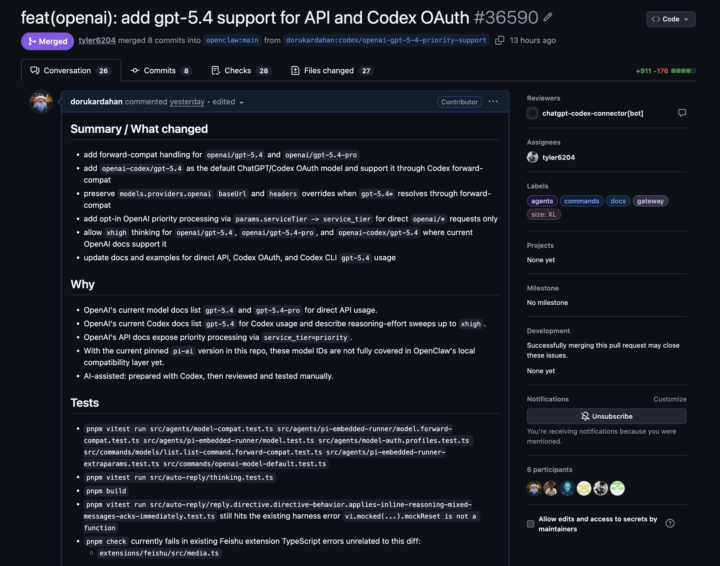Open assignee tyler6204 link
The width and height of the screenshot is (720, 566).
point(558,157)
